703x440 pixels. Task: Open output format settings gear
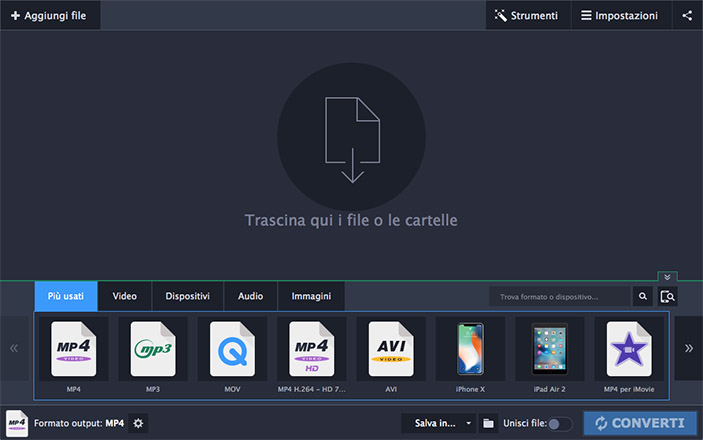click(x=138, y=423)
